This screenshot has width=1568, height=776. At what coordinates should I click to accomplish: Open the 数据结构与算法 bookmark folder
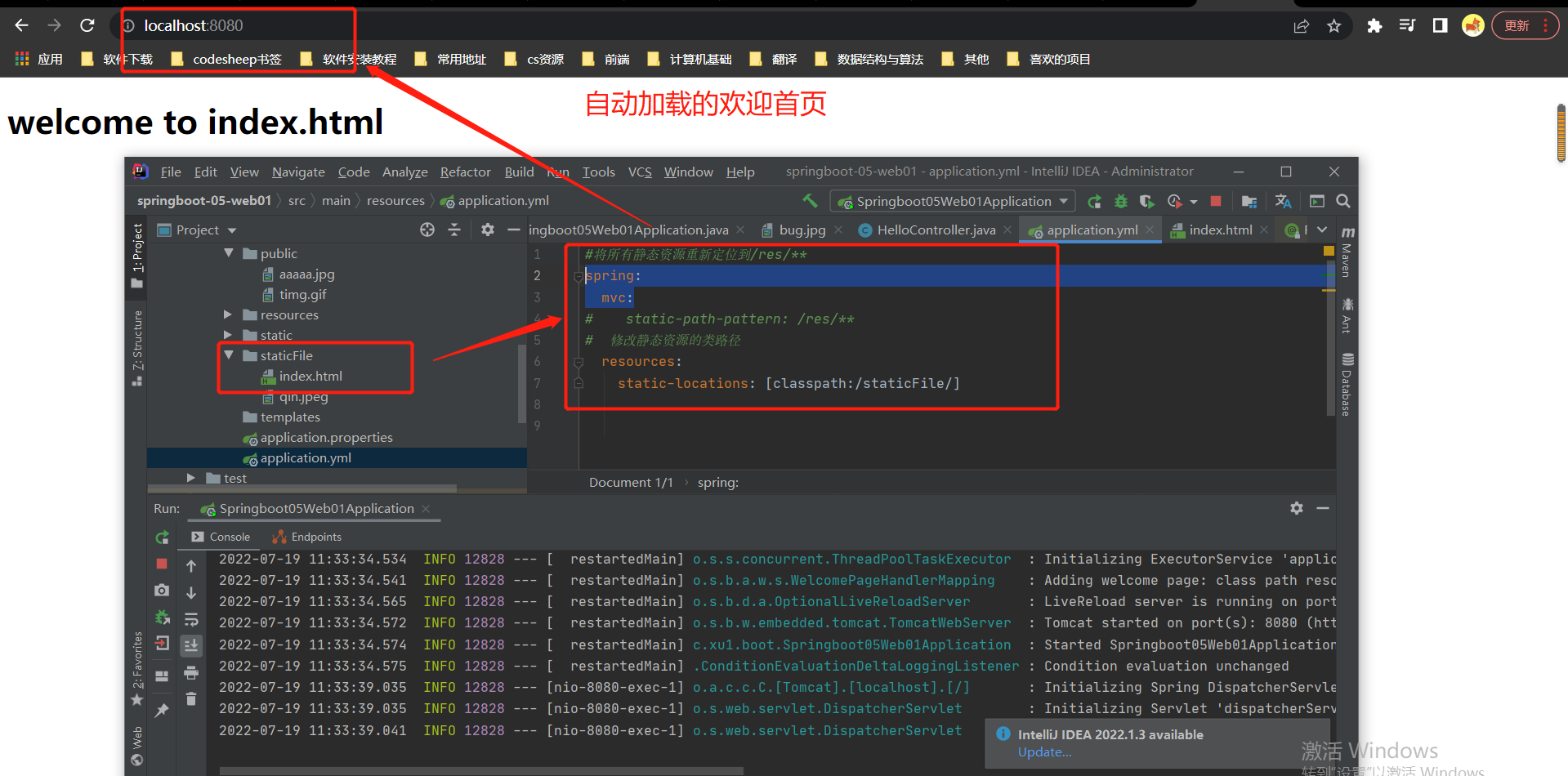click(x=869, y=59)
